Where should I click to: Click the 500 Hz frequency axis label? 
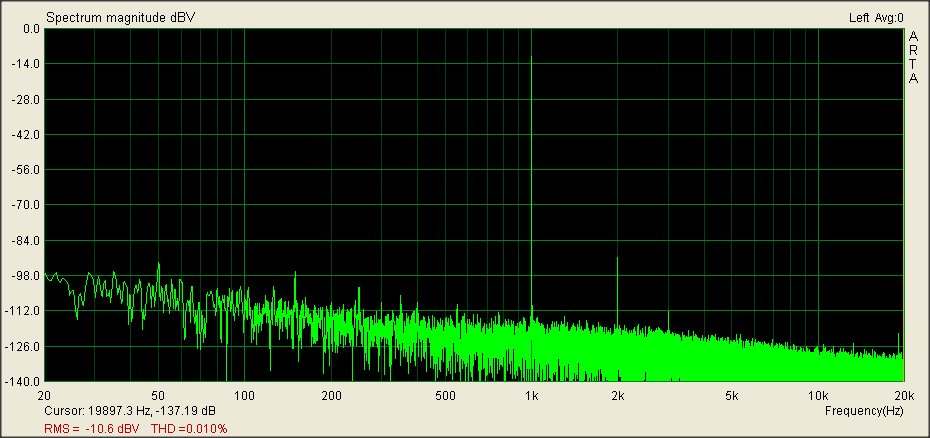(445, 396)
